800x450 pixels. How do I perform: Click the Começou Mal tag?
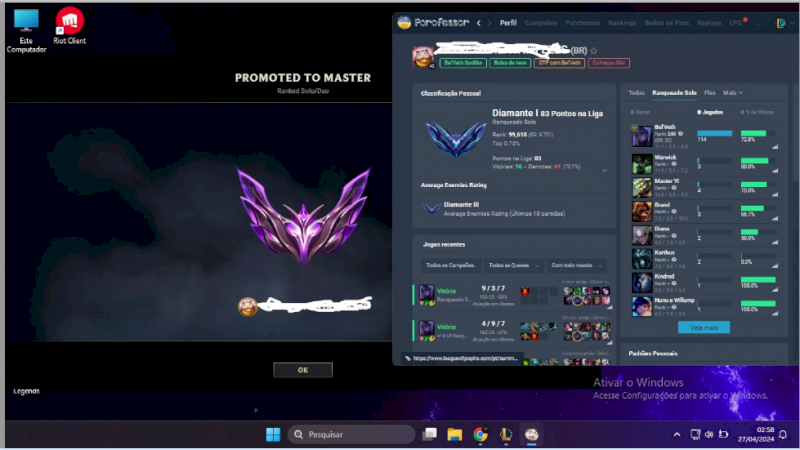(x=609, y=63)
